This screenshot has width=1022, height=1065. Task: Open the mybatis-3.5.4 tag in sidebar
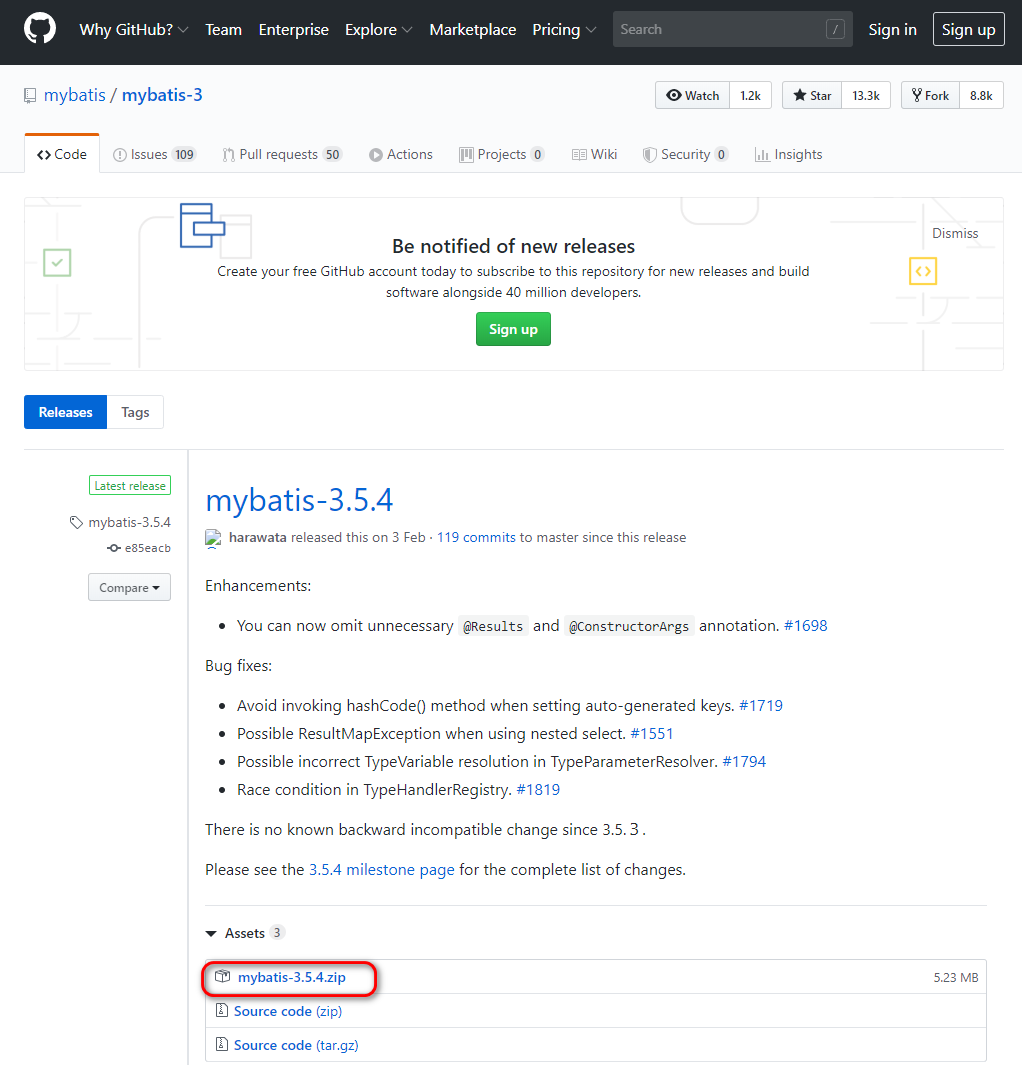pyautogui.click(x=130, y=522)
